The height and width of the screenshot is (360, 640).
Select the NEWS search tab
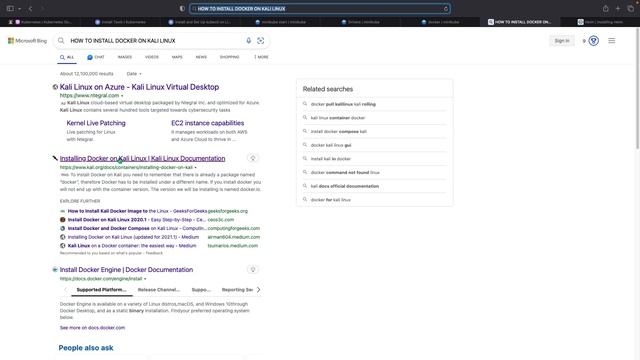pyautogui.click(x=201, y=57)
